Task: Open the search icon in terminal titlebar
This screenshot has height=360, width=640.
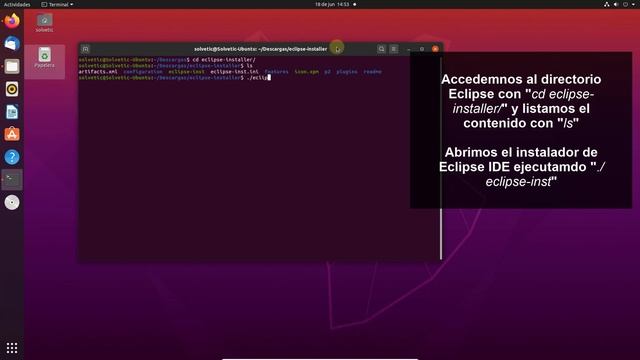Action: point(381,49)
